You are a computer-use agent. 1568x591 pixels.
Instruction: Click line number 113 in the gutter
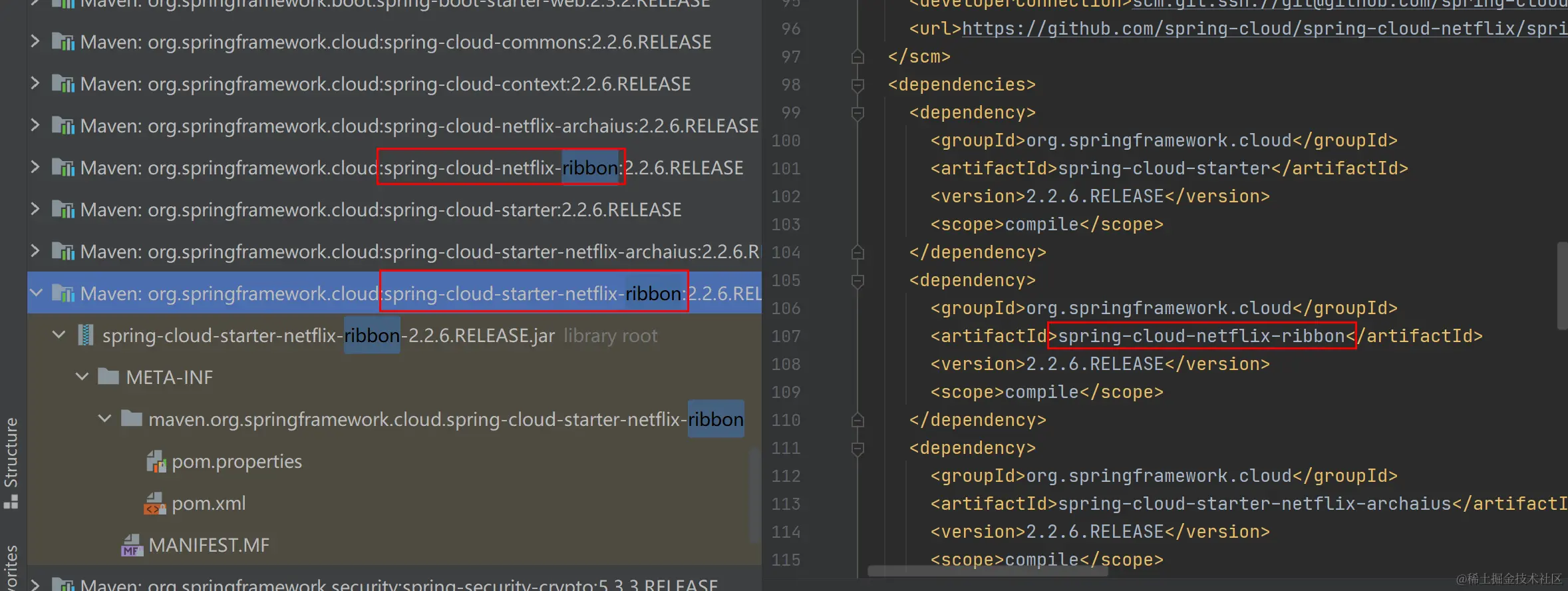786,504
